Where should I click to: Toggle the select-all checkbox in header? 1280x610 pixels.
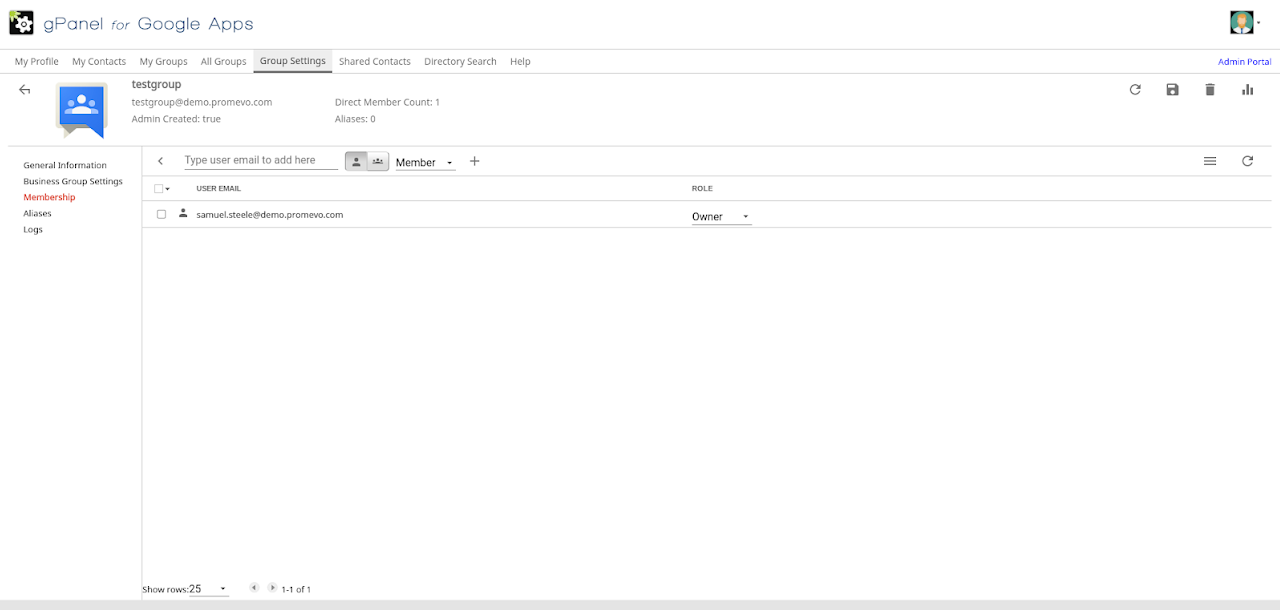coord(158,188)
